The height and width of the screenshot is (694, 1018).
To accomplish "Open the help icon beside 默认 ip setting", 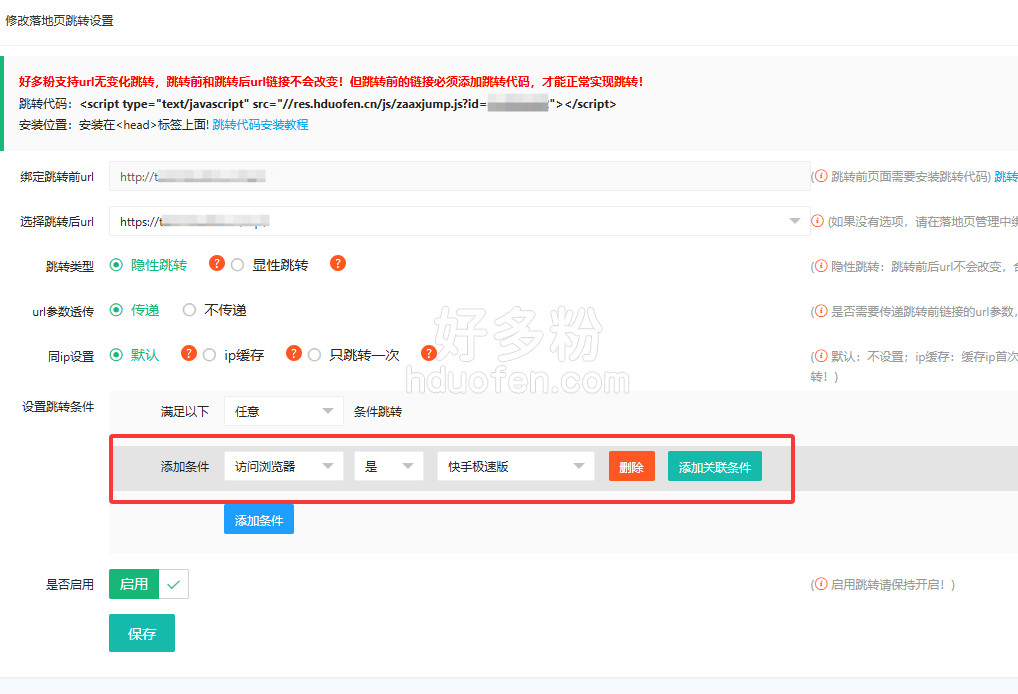I will [x=188, y=353].
